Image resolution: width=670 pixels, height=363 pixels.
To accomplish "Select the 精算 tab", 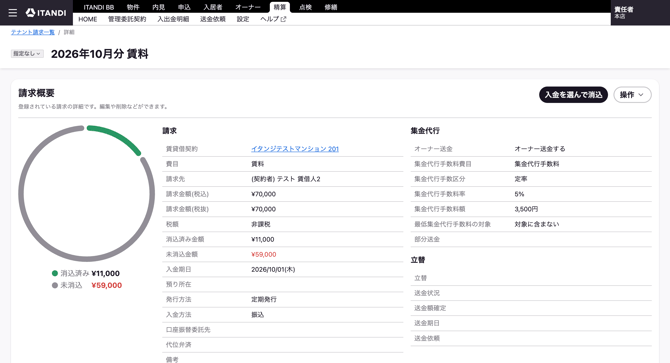I will point(280,7).
